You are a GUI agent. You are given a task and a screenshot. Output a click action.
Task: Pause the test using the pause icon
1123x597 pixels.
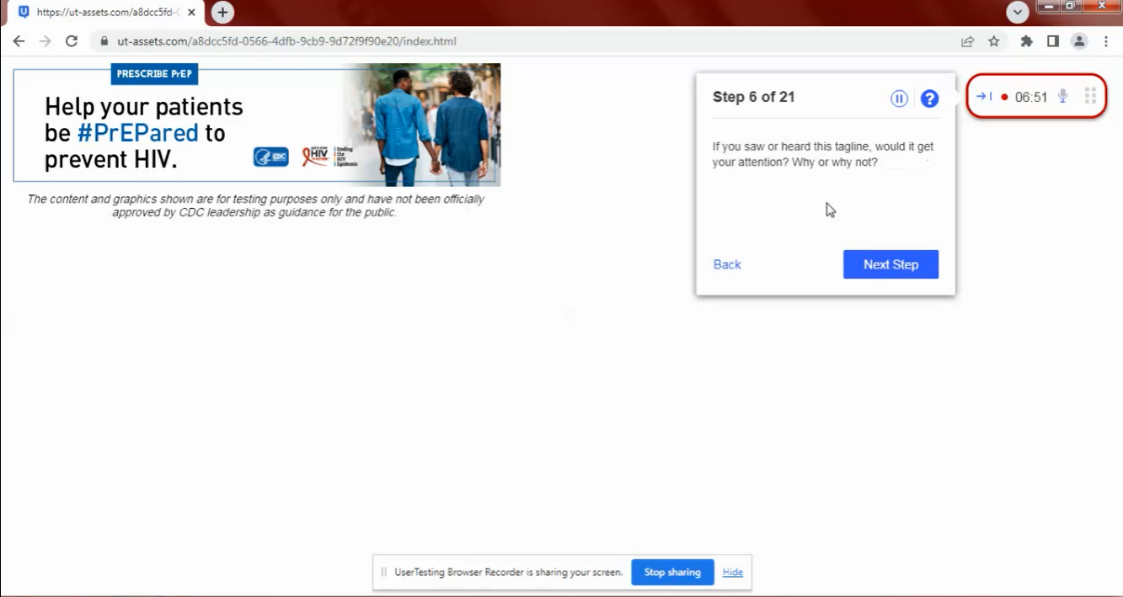(899, 98)
